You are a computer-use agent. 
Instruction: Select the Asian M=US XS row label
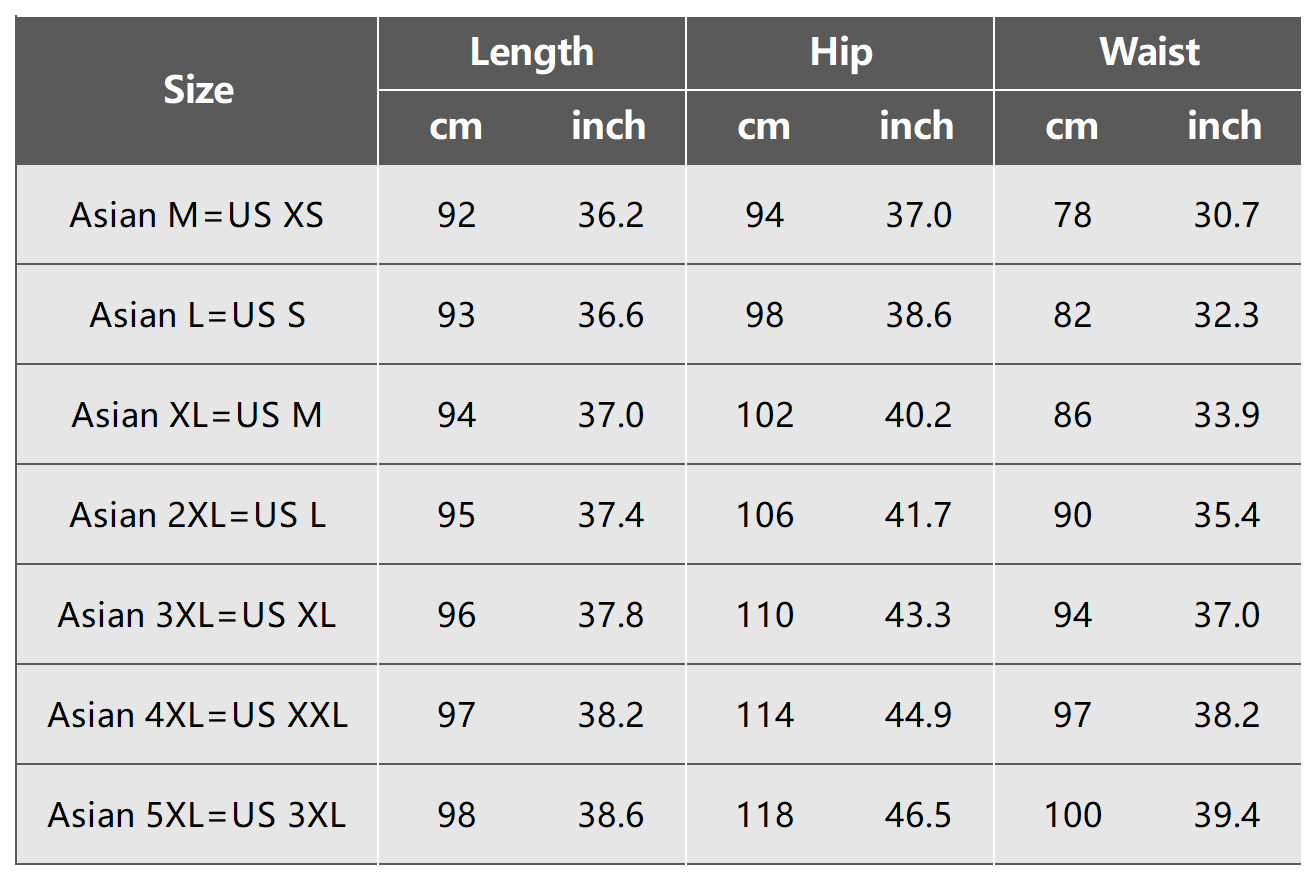coord(197,215)
